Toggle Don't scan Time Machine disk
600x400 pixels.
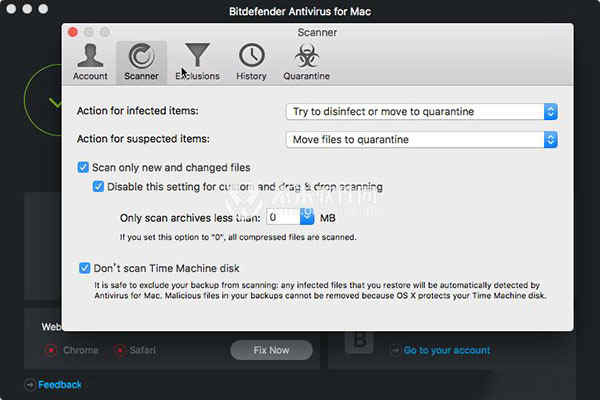[x=85, y=268]
